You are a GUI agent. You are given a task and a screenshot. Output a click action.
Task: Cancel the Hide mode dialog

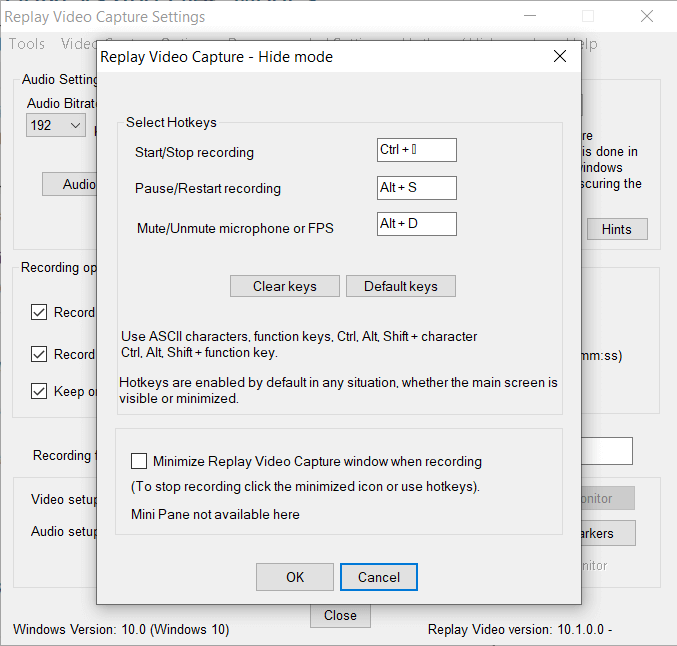click(379, 577)
